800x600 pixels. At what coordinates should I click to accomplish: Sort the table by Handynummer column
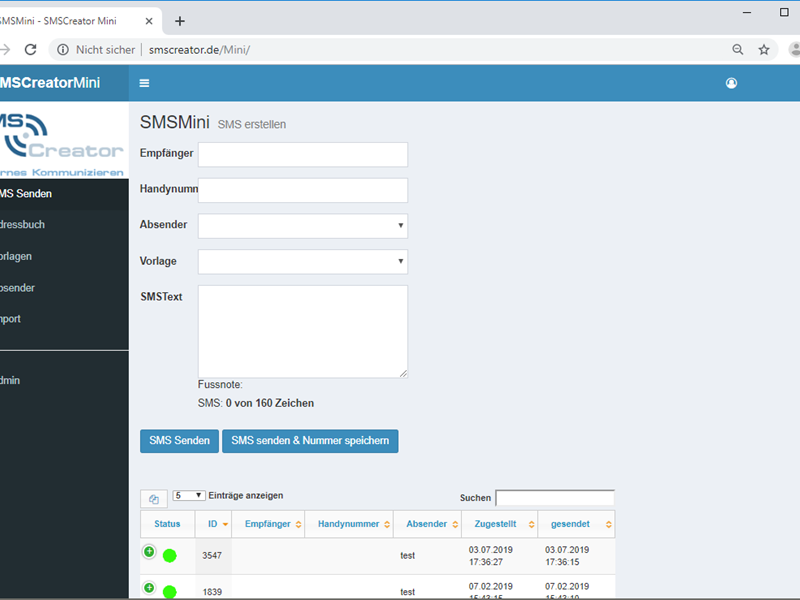349,524
